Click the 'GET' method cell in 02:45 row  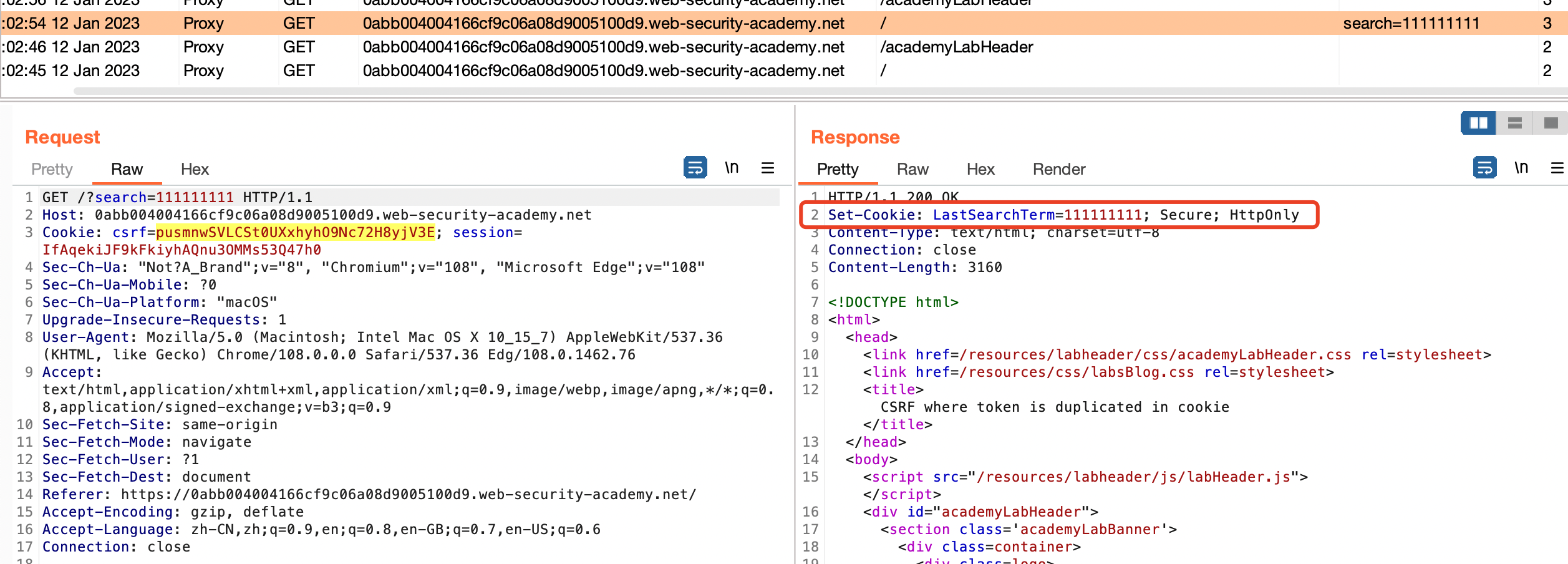[299, 70]
